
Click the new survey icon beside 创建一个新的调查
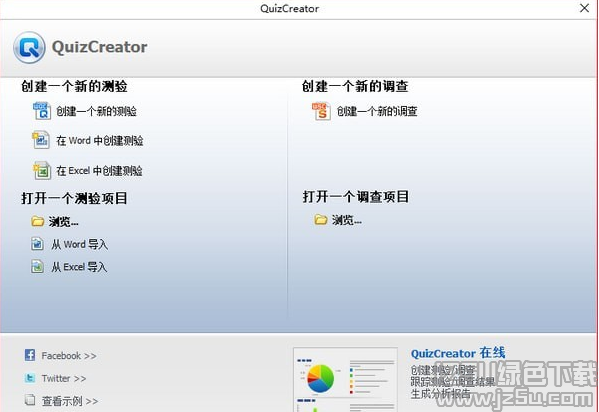click(x=321, y=111)
